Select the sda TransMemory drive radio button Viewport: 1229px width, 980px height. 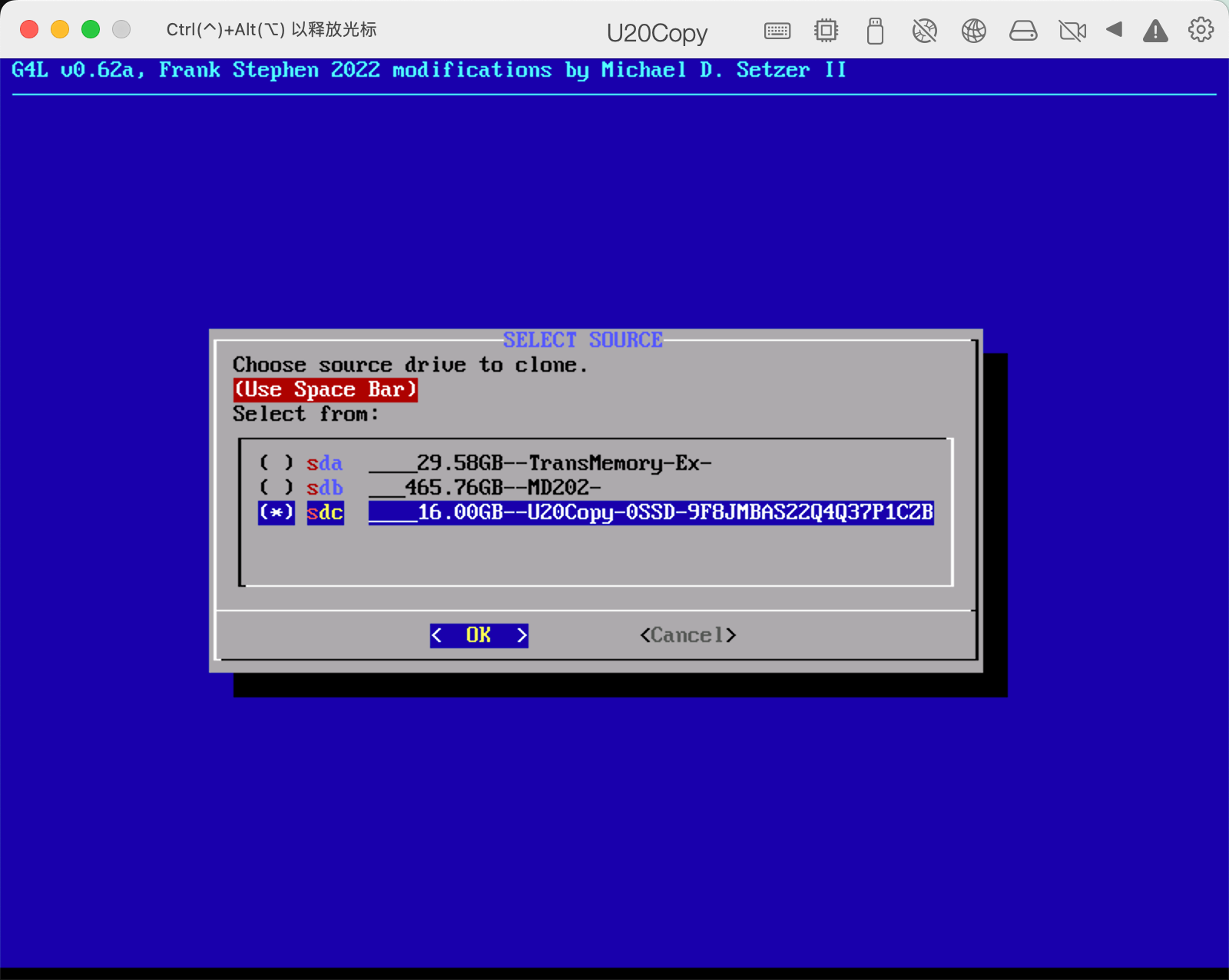(276, 462)
